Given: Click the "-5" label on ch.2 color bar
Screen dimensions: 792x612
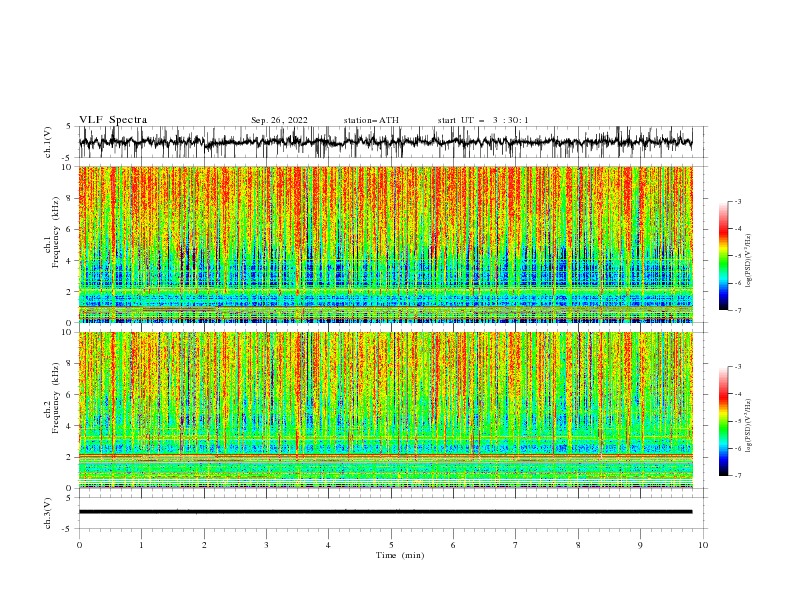Looking at the screenshot, I should point(738,421).
